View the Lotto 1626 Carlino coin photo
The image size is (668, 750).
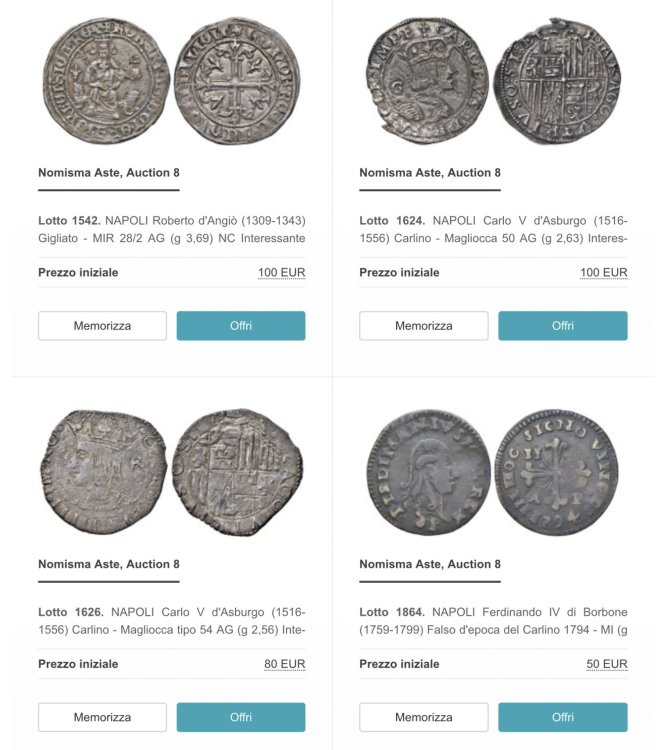172,472
